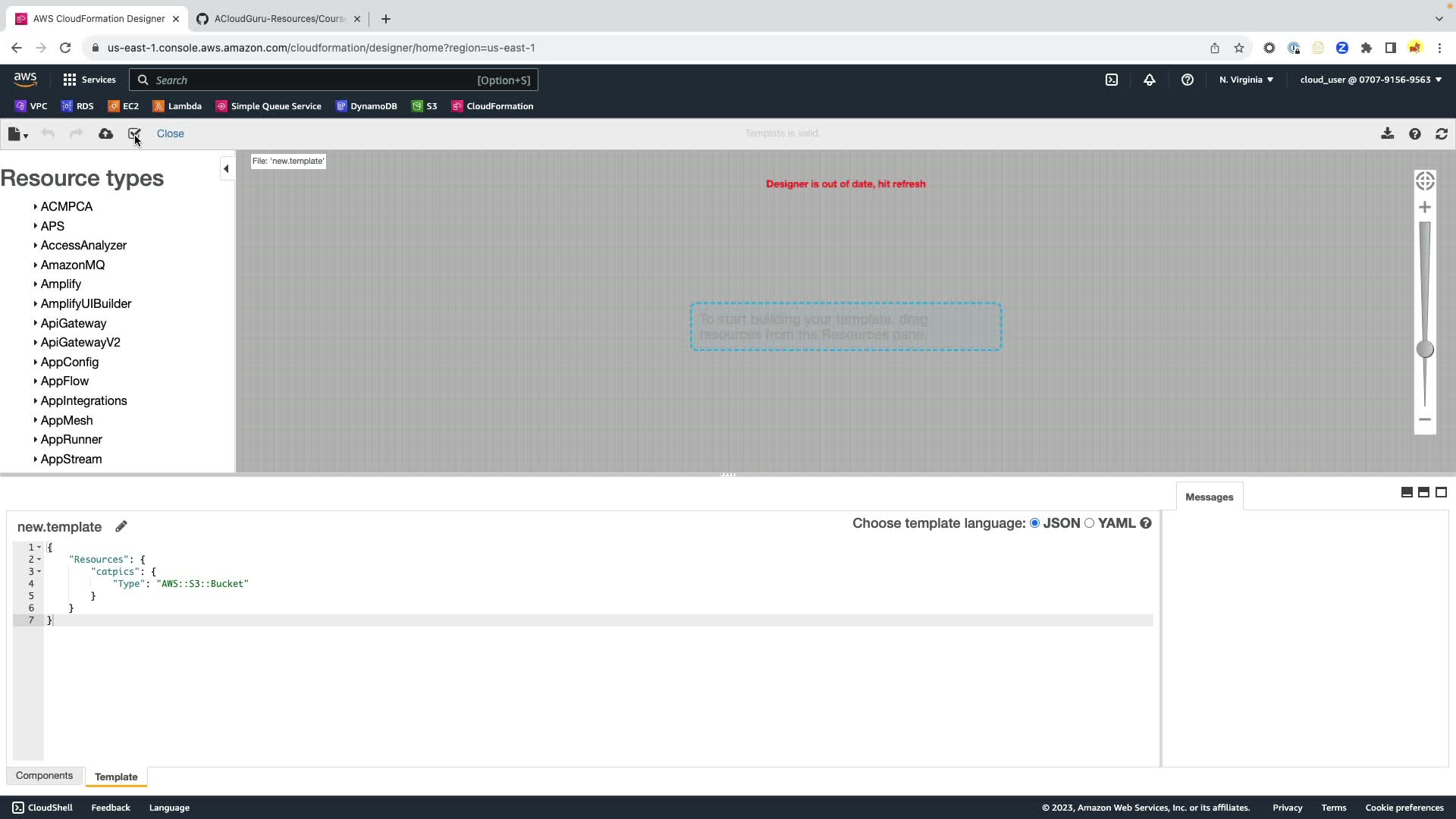Image resolution: width=1456 pixels, height=819 pixels.
Task: Click the Refresh diagram icon in toolbar
Action: point(1442,133)
